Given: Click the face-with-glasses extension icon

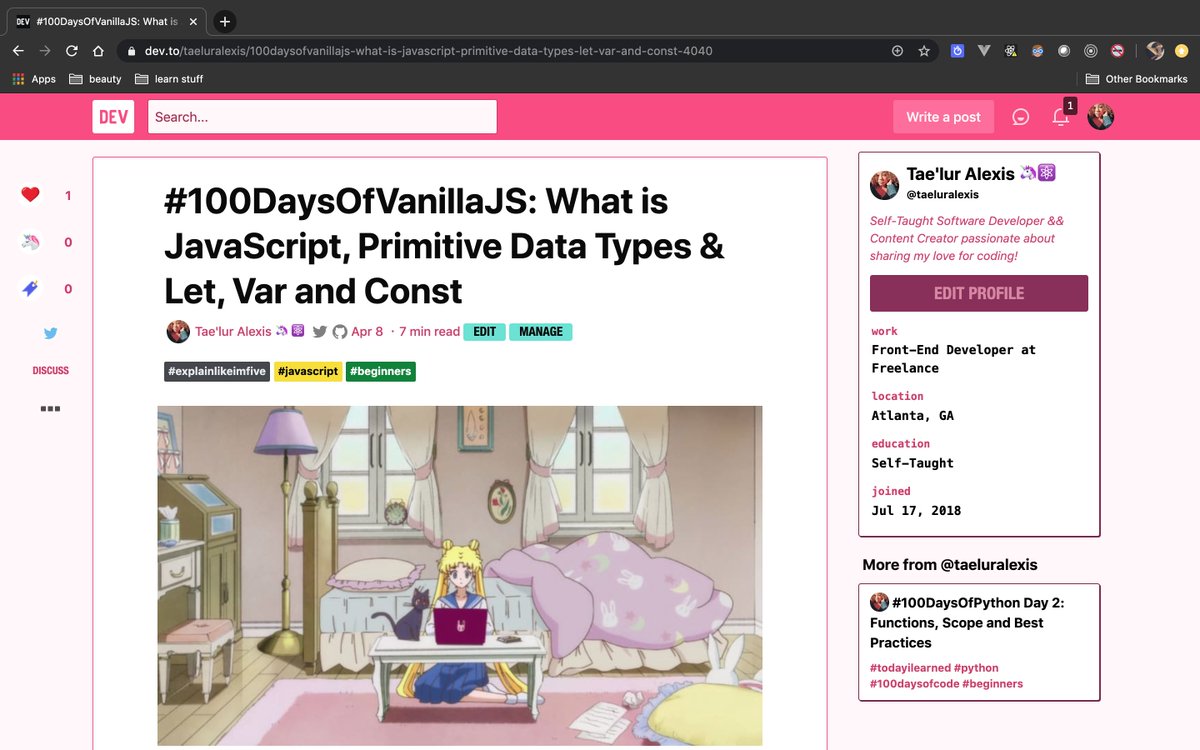Looking at the screenshot, I should click(1037, 51).
